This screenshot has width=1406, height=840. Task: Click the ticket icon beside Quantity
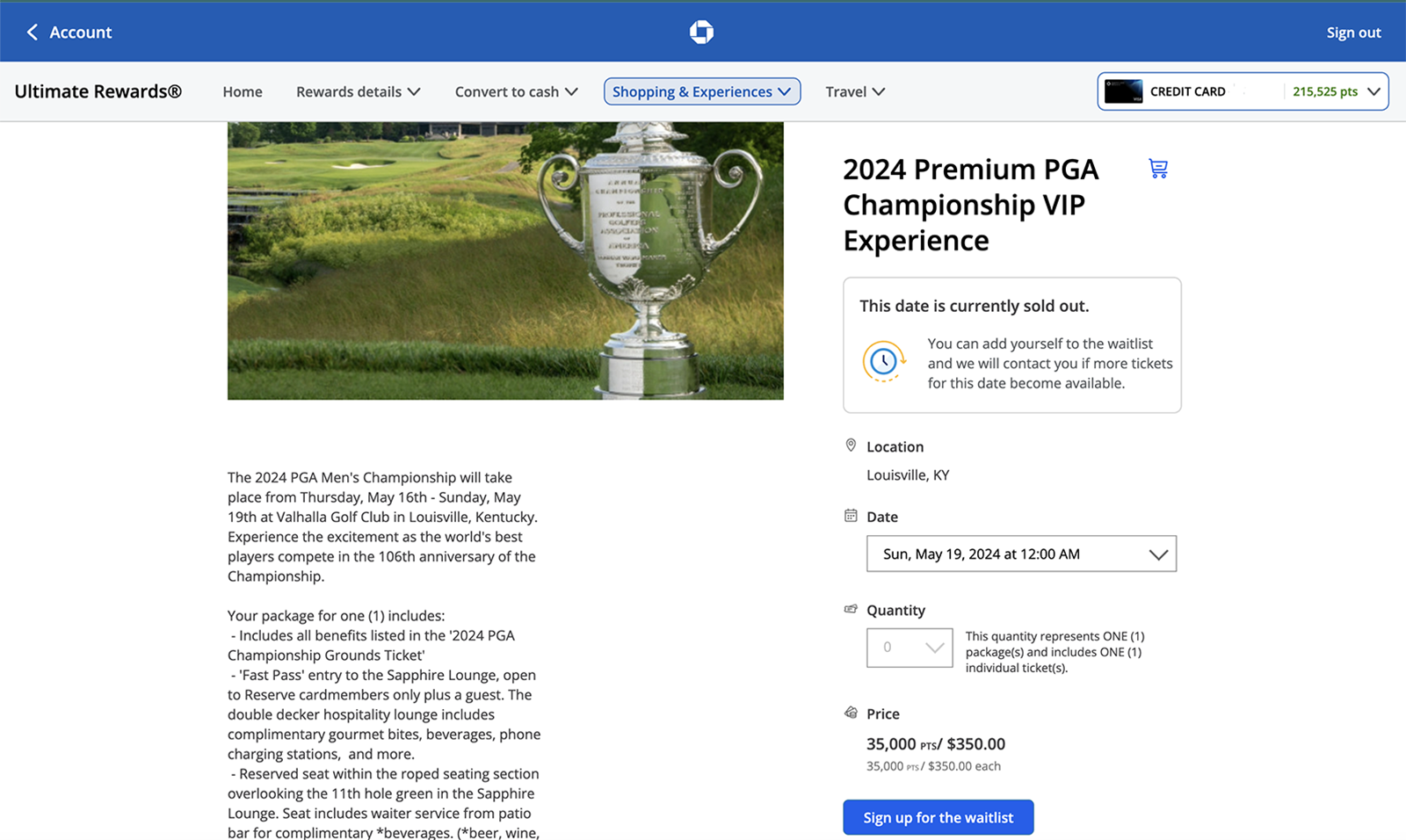click(850, 609)
